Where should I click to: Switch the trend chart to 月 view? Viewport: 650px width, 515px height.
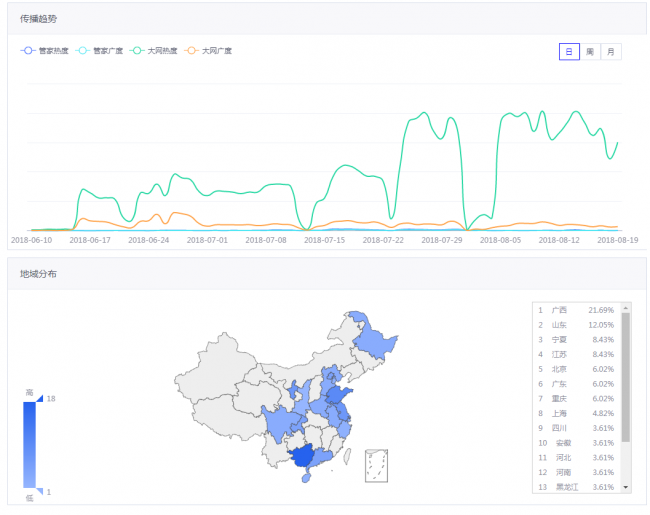pos(611,51)
